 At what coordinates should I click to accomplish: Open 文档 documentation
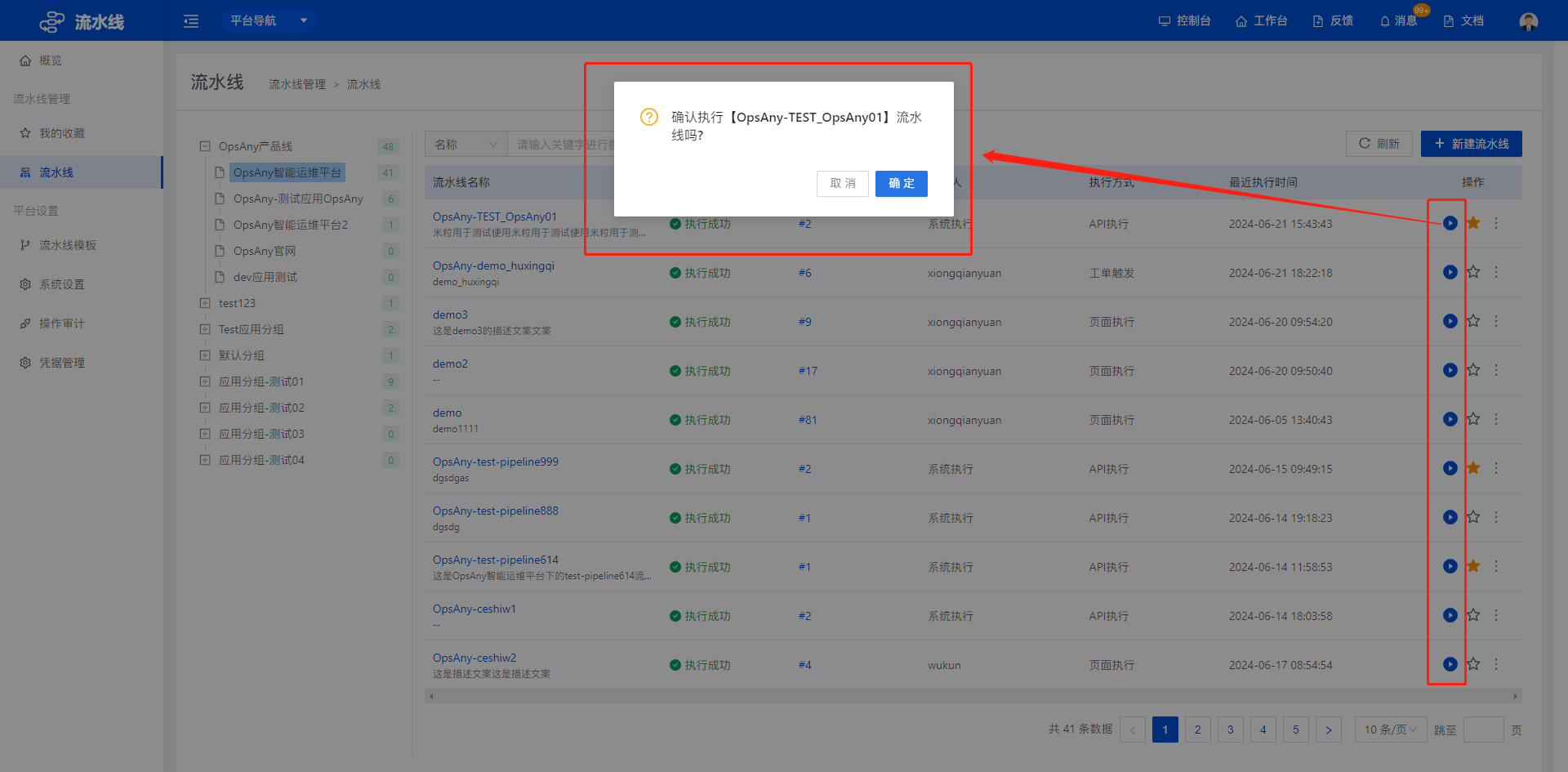[1463, 21]
